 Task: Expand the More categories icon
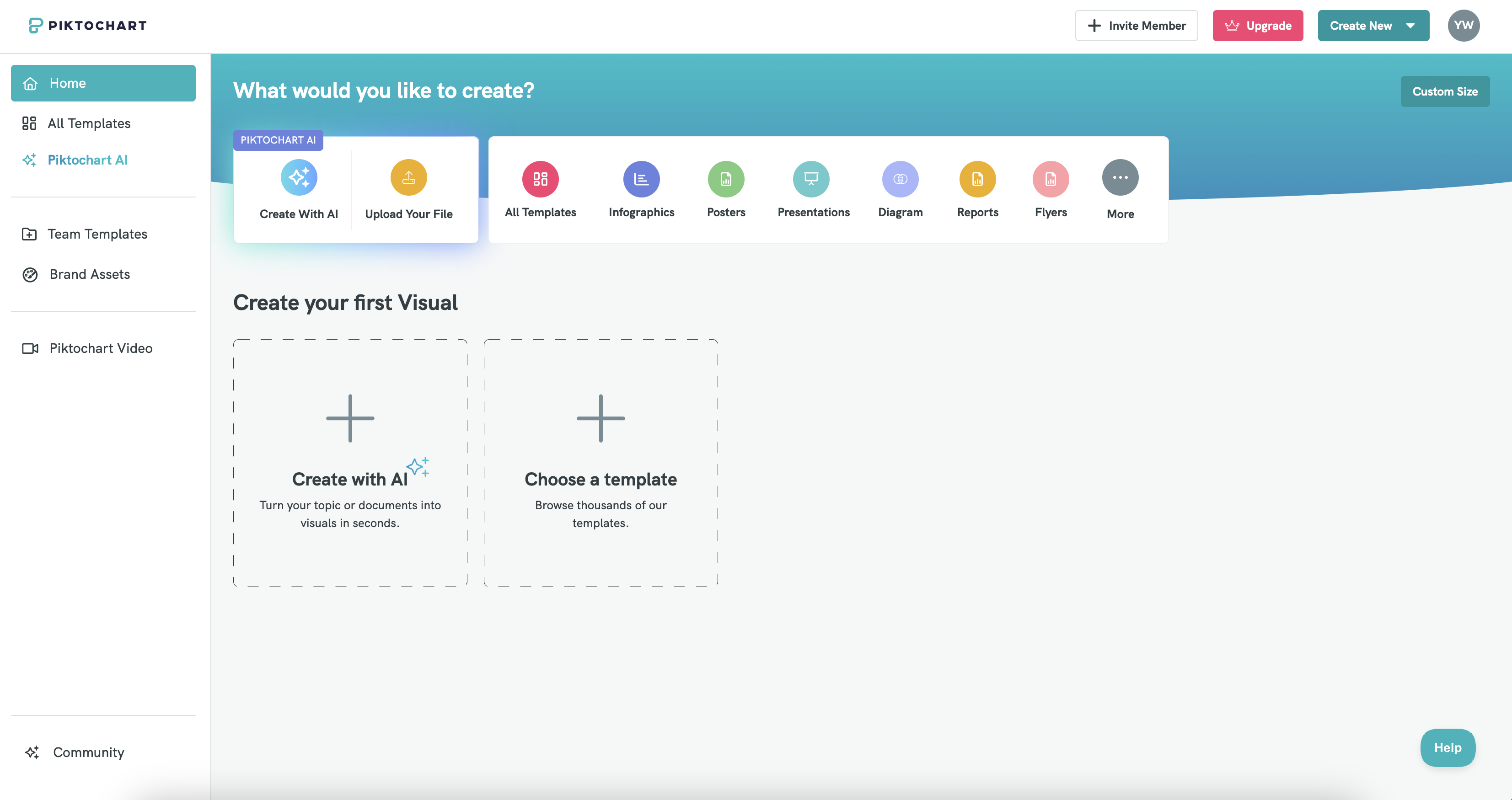1121,177
